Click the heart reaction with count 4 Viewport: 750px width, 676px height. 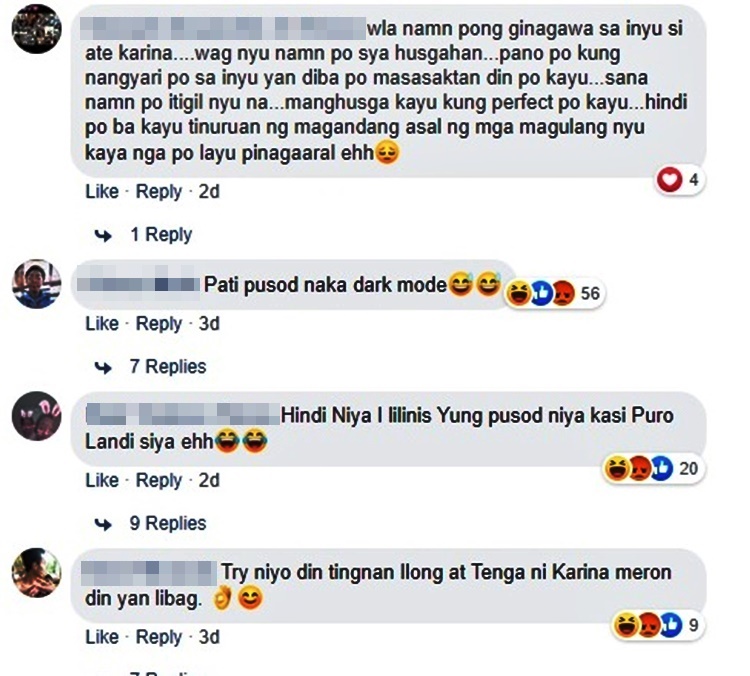(x=679, y=180)
